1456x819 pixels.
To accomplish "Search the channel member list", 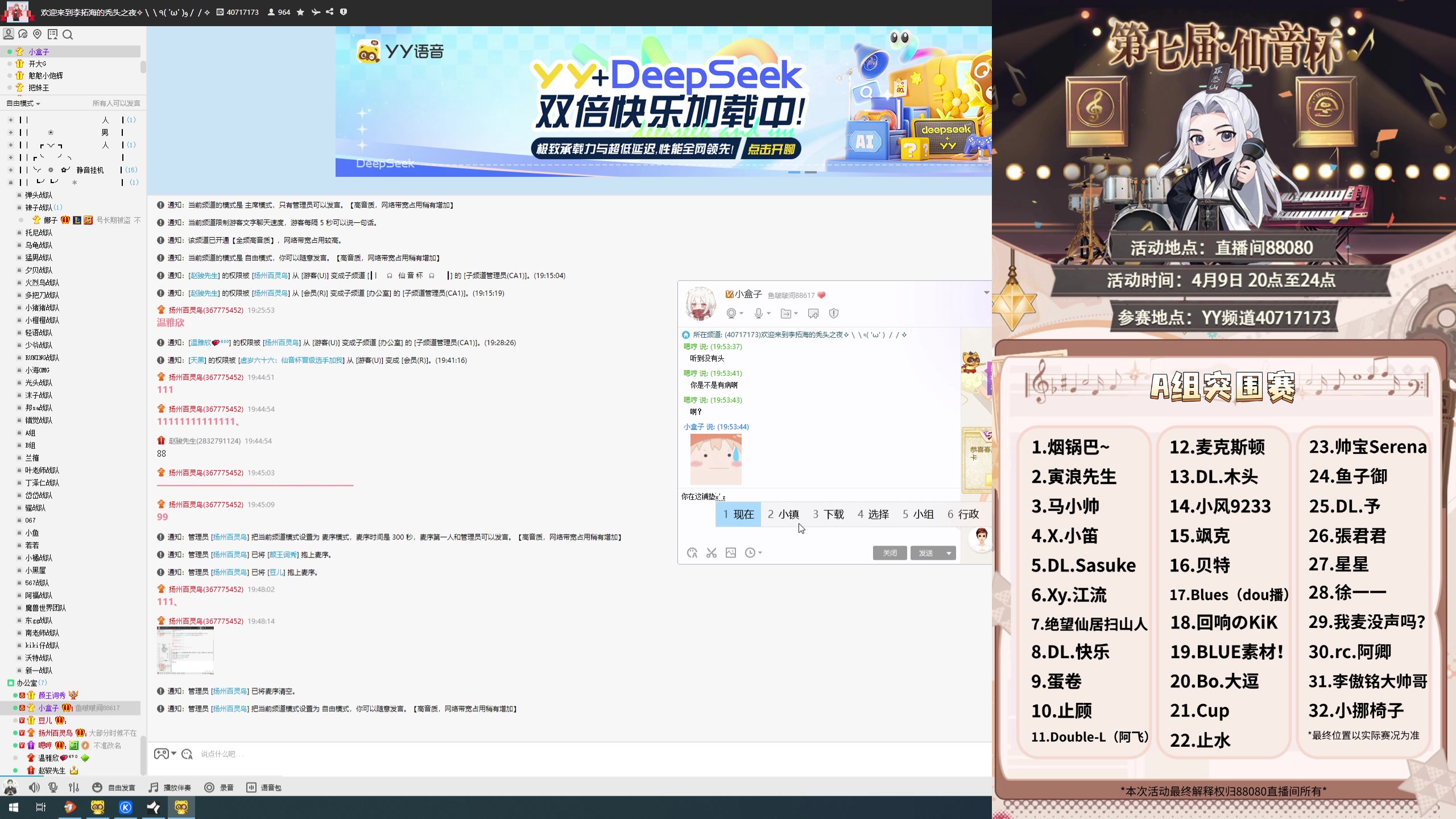I will (68, 35).
